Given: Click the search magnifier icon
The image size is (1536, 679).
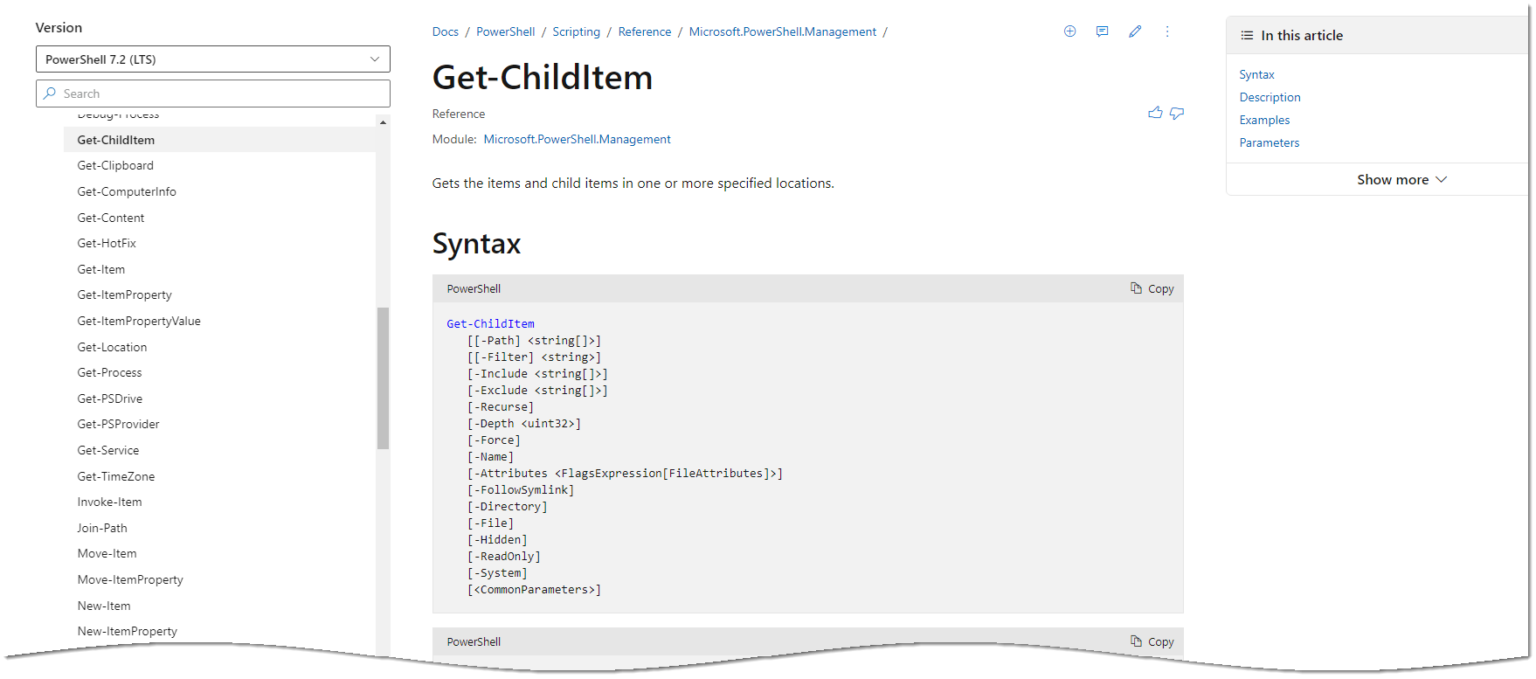Looking at the screenshot, I should (49, 92).
